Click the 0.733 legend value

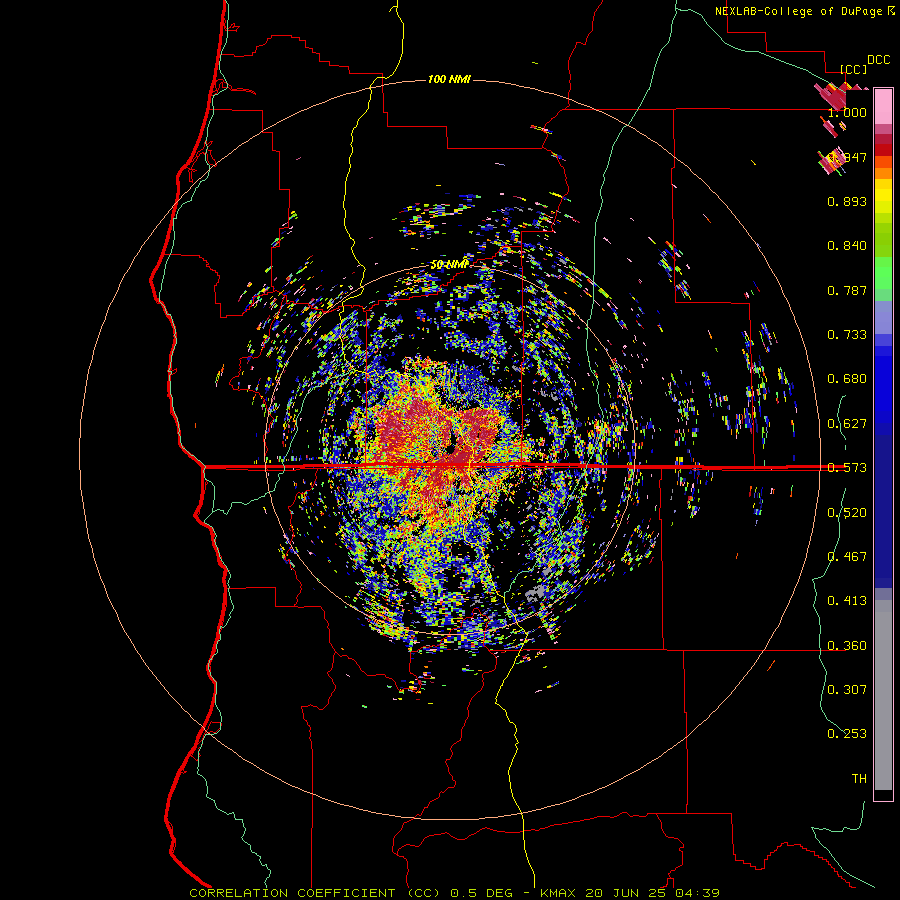pos(847,335)
